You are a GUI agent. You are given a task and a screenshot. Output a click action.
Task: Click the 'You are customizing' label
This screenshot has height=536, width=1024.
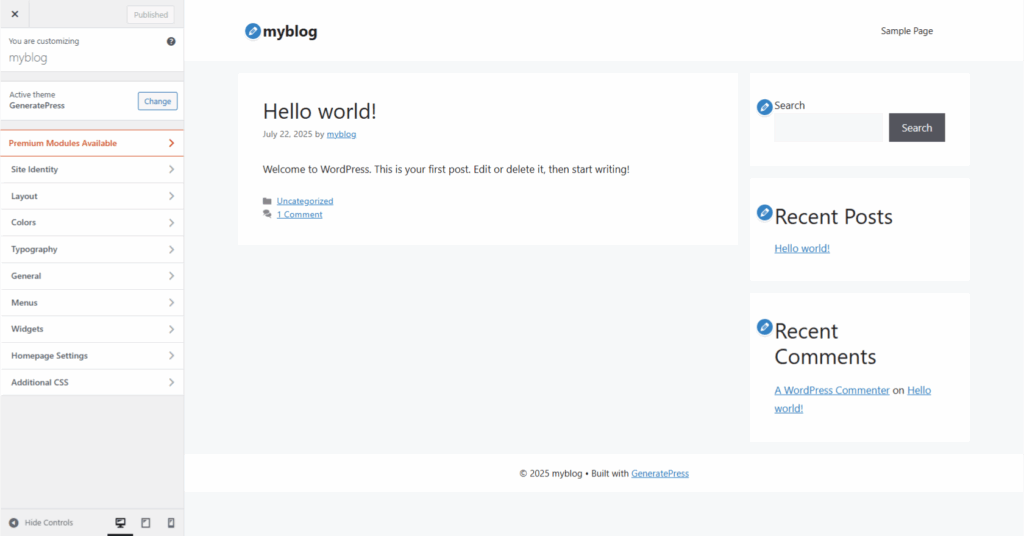[x=44, y=41]
